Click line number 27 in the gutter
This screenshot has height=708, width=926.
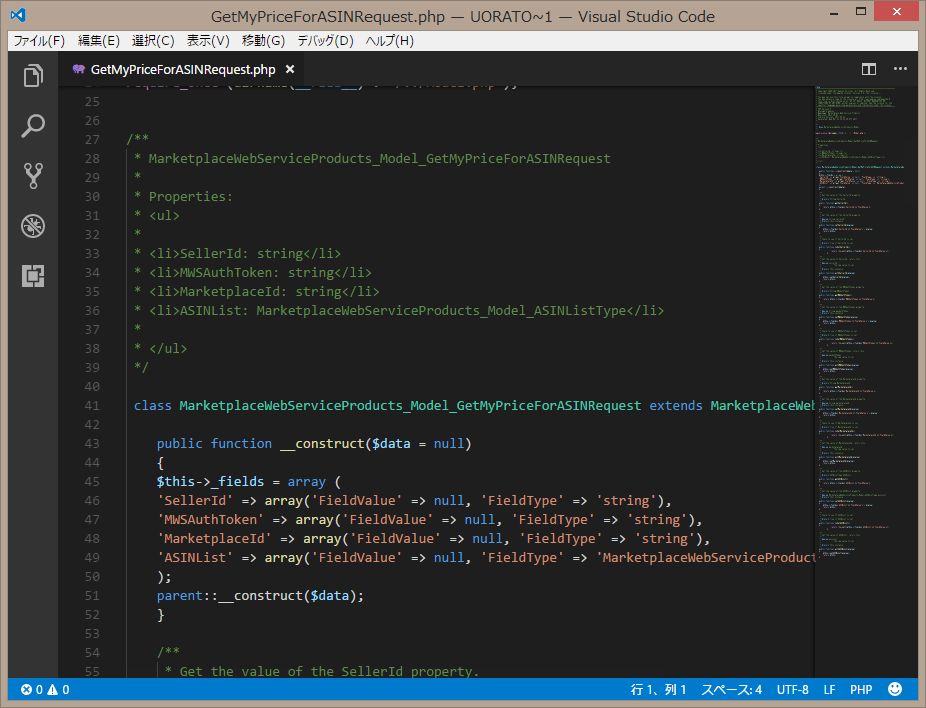pos(92,139)
